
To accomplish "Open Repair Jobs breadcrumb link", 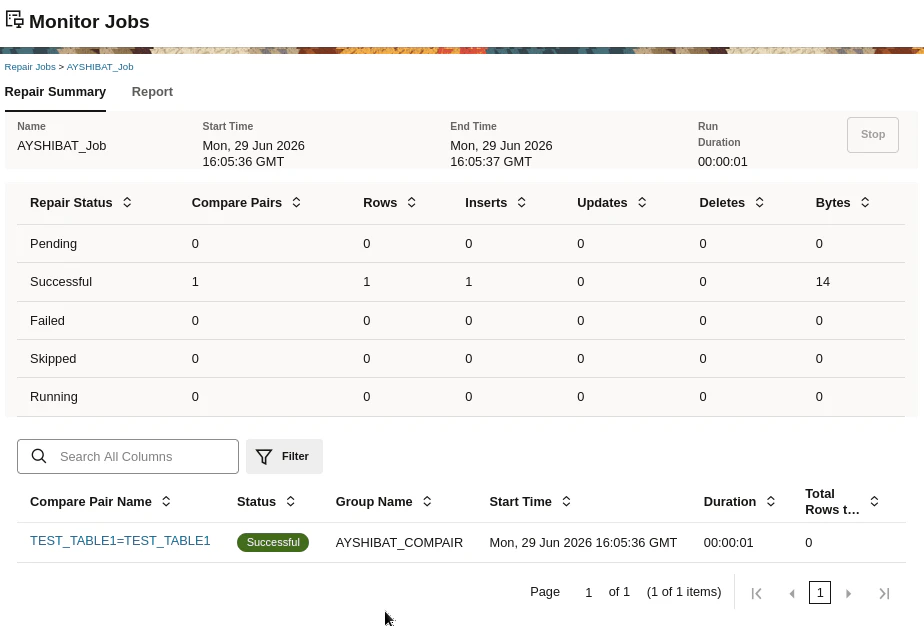I will pyautogui.click(x=30, y=67).
